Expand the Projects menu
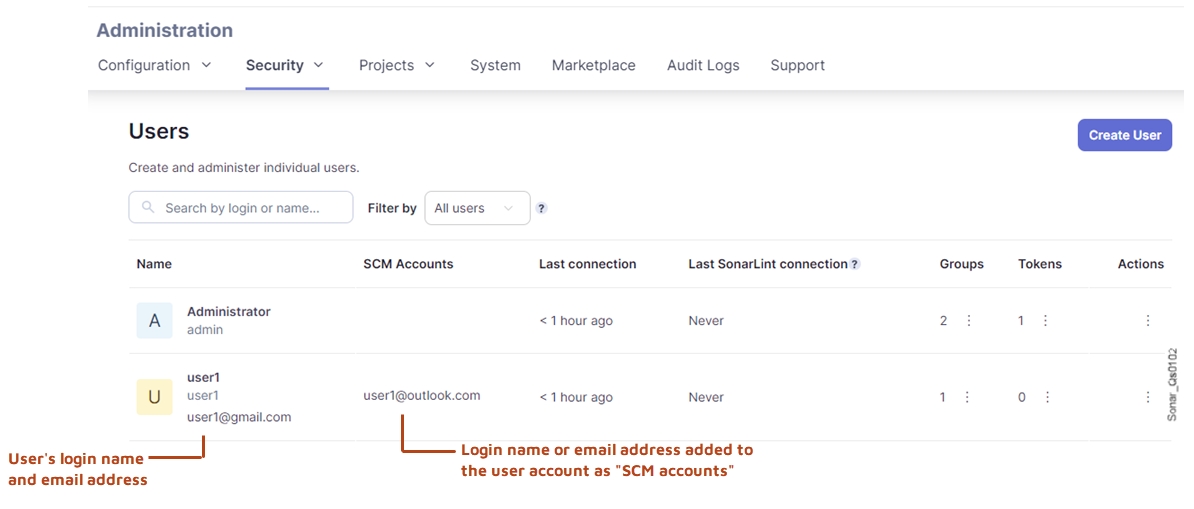Image resolution: width=1194 pixels, height=509 pixels. click(x=397, y=65)
